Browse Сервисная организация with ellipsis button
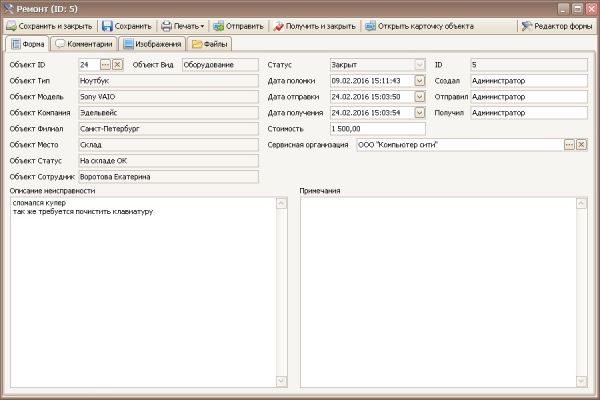Screen dimensions: 600x400 [x=569, y=145]
